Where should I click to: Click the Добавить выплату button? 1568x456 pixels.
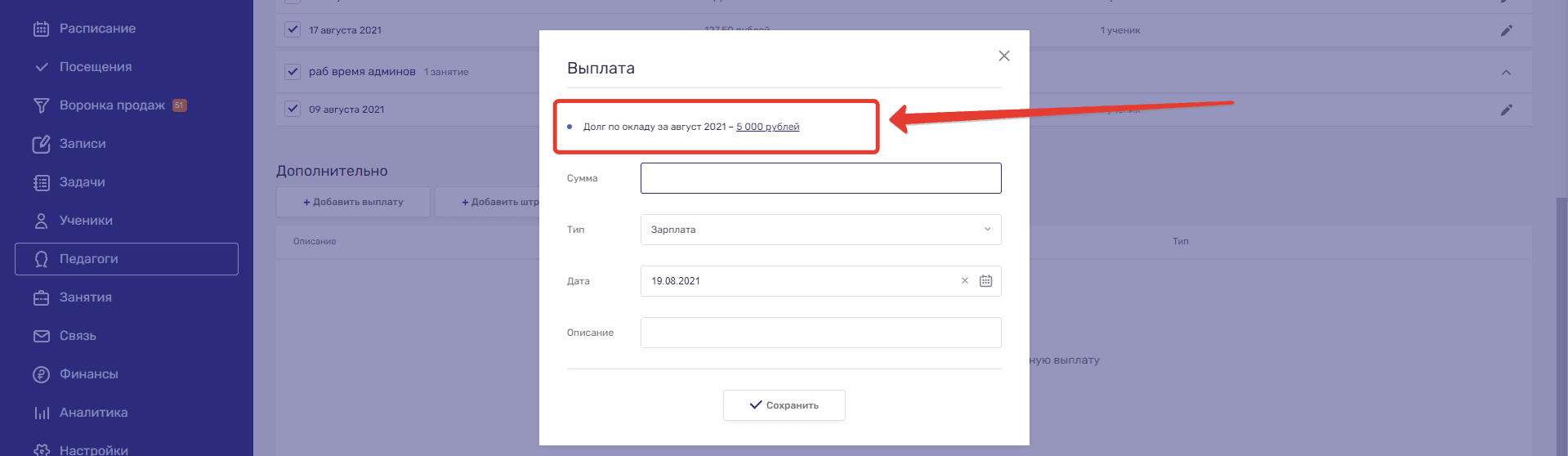point(353,202)
